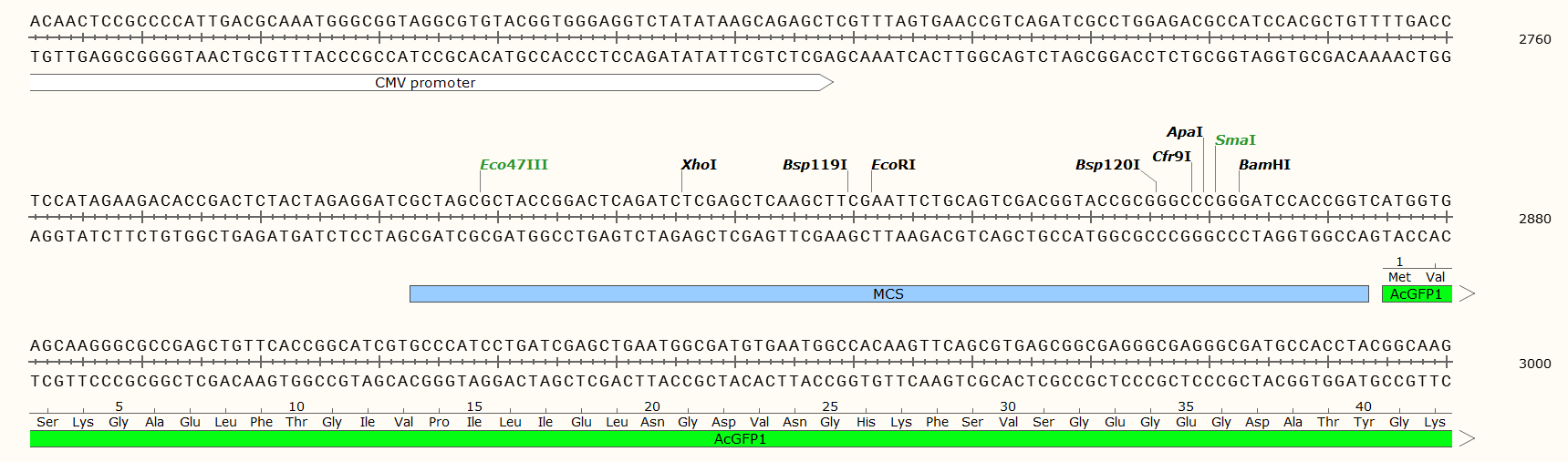Click the ApaI enzyme label
Image resolution: width=1568 pixels, height=462 pixels.
point(1184,132)
